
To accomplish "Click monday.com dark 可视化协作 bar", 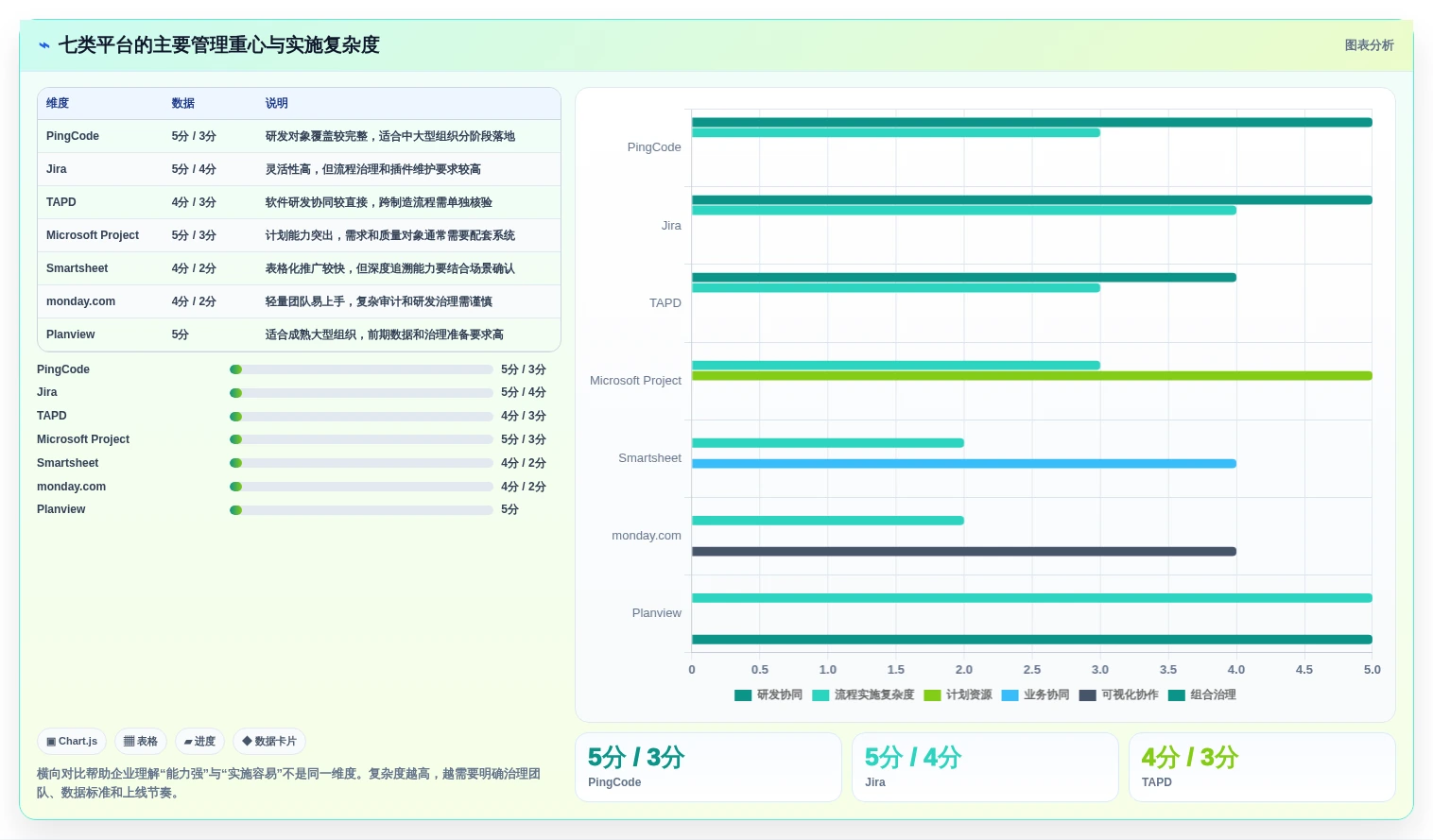I will point(964,552).
